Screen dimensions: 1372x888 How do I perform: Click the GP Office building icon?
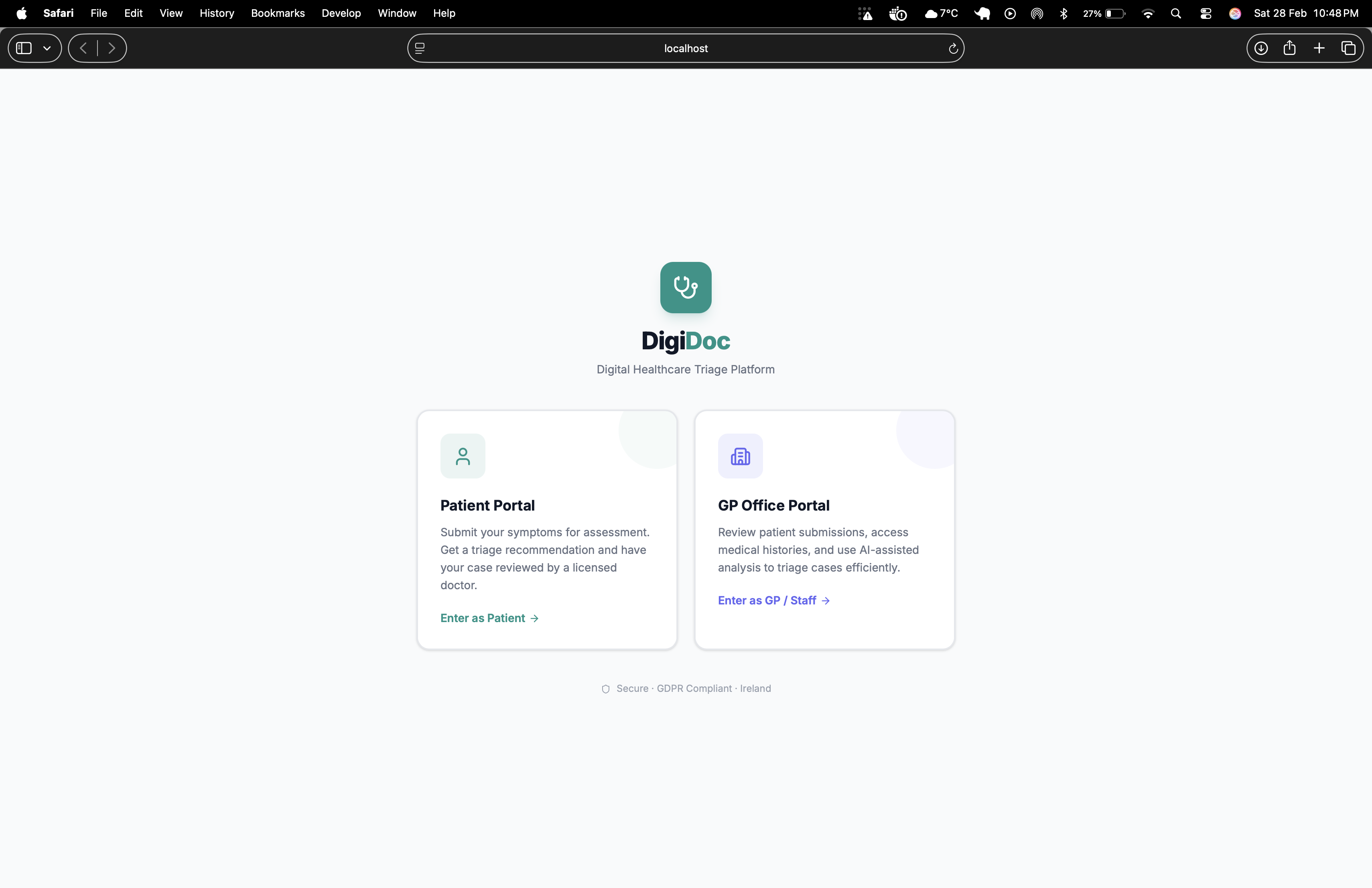point(740,456)
